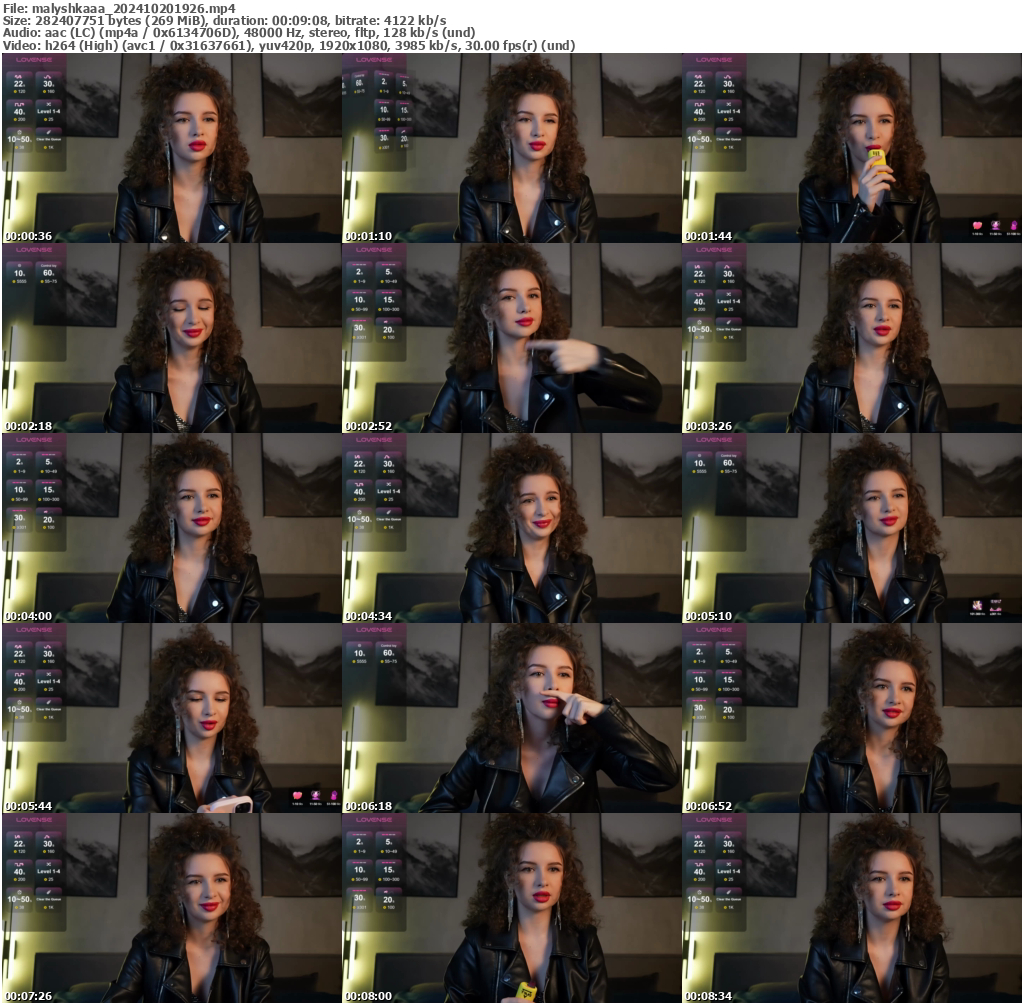Click the Video h264 info line

[288, 45]
